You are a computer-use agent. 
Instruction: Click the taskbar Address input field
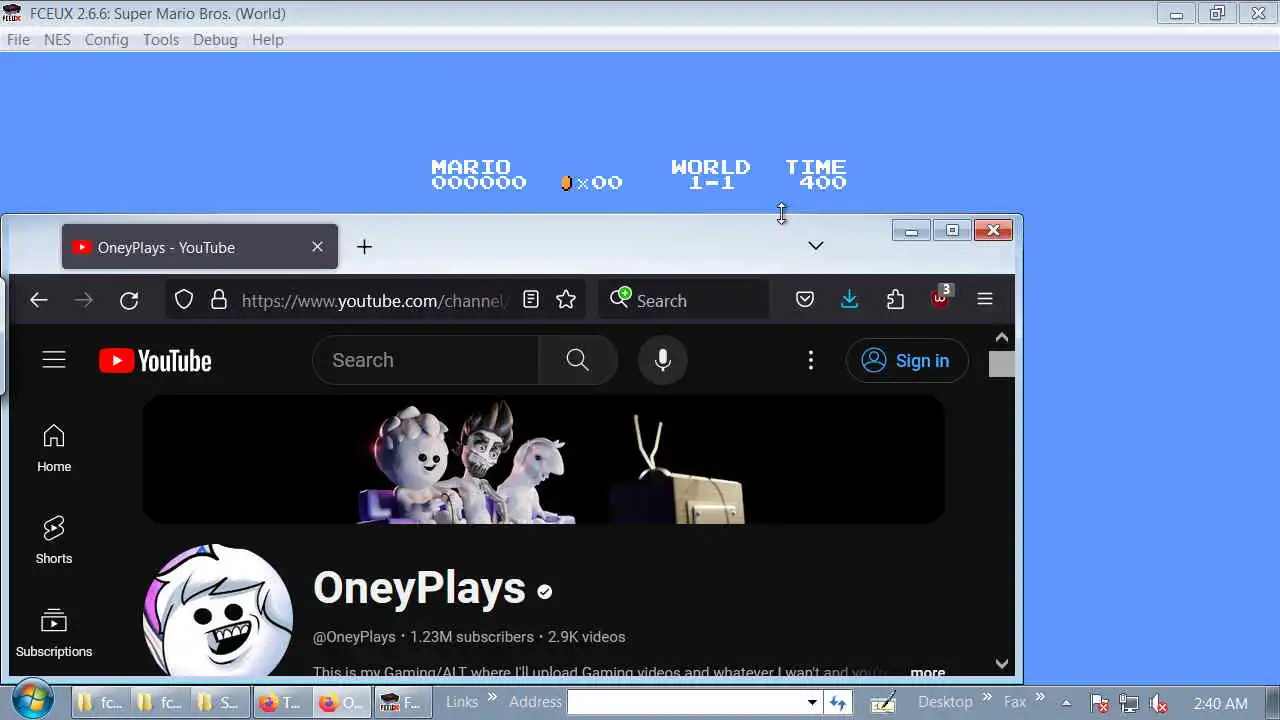coord(686,702)
